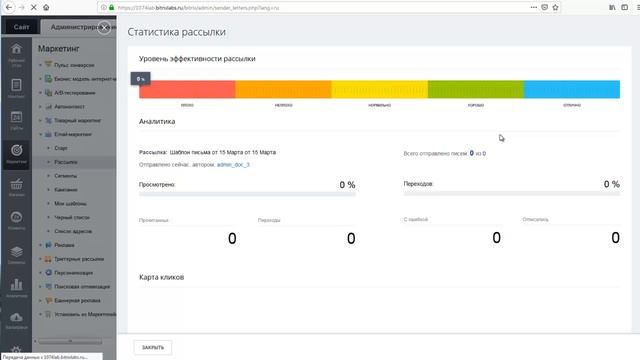This screenshot has height=360, width=640.
Task: Click the Статистика рассылки heading
Action: pos(176,32)
